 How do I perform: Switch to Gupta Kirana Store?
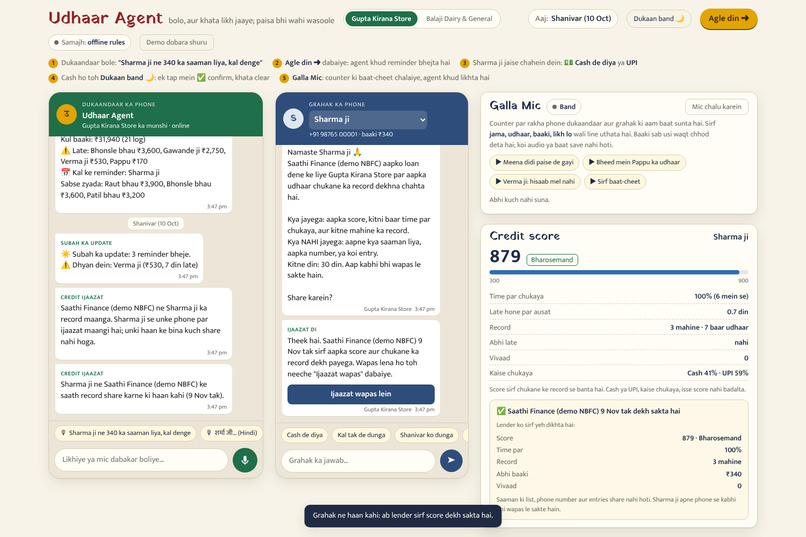pyautogui.click(x=381, y=18)
